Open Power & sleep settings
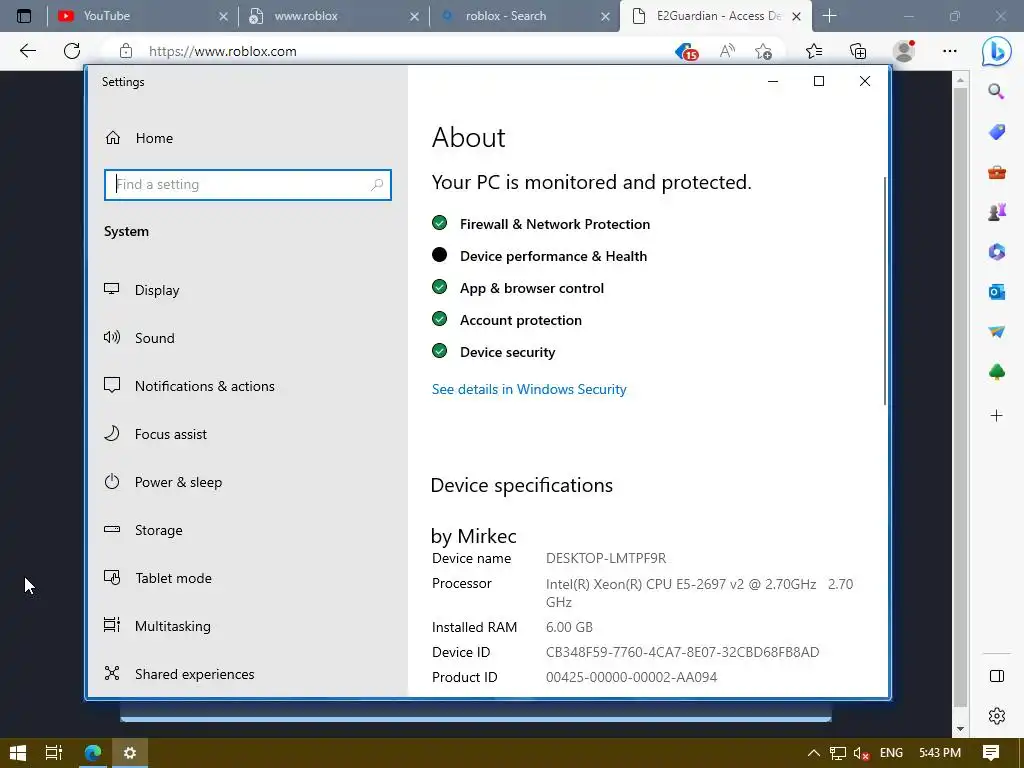Viewport: 1024px width, 768px height. 163,482
